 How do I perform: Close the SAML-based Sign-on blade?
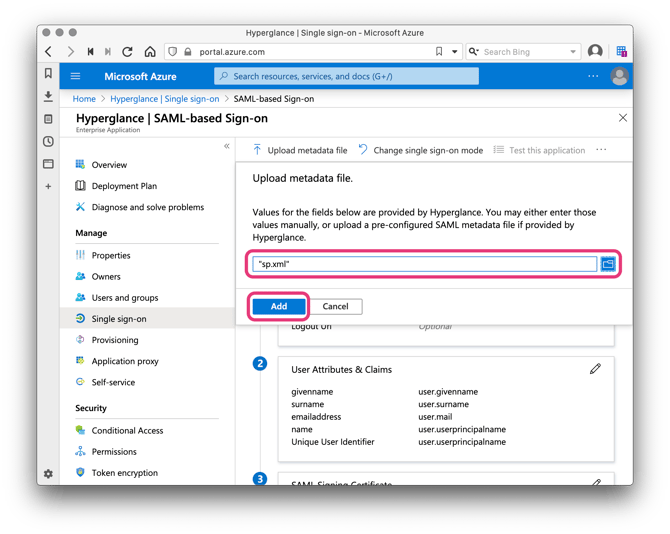[622, 118]
